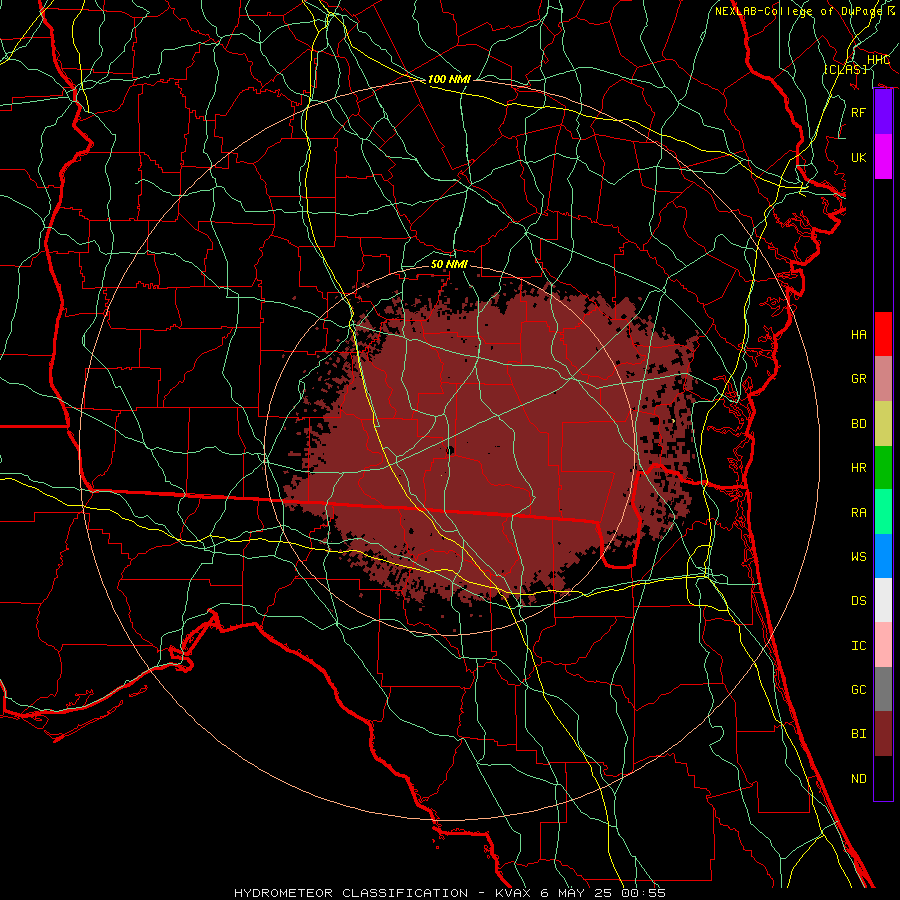The image size is (900, 900).
Task: Click the 100 NMI range ring label
Action: [449, 79]
